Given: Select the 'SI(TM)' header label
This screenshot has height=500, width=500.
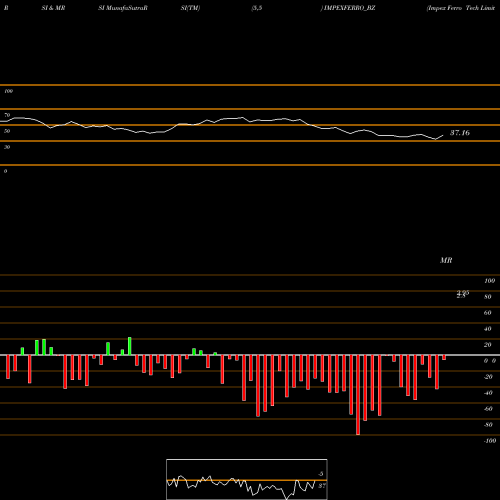Looking at the screenshot, I should (x=190, y=8).
